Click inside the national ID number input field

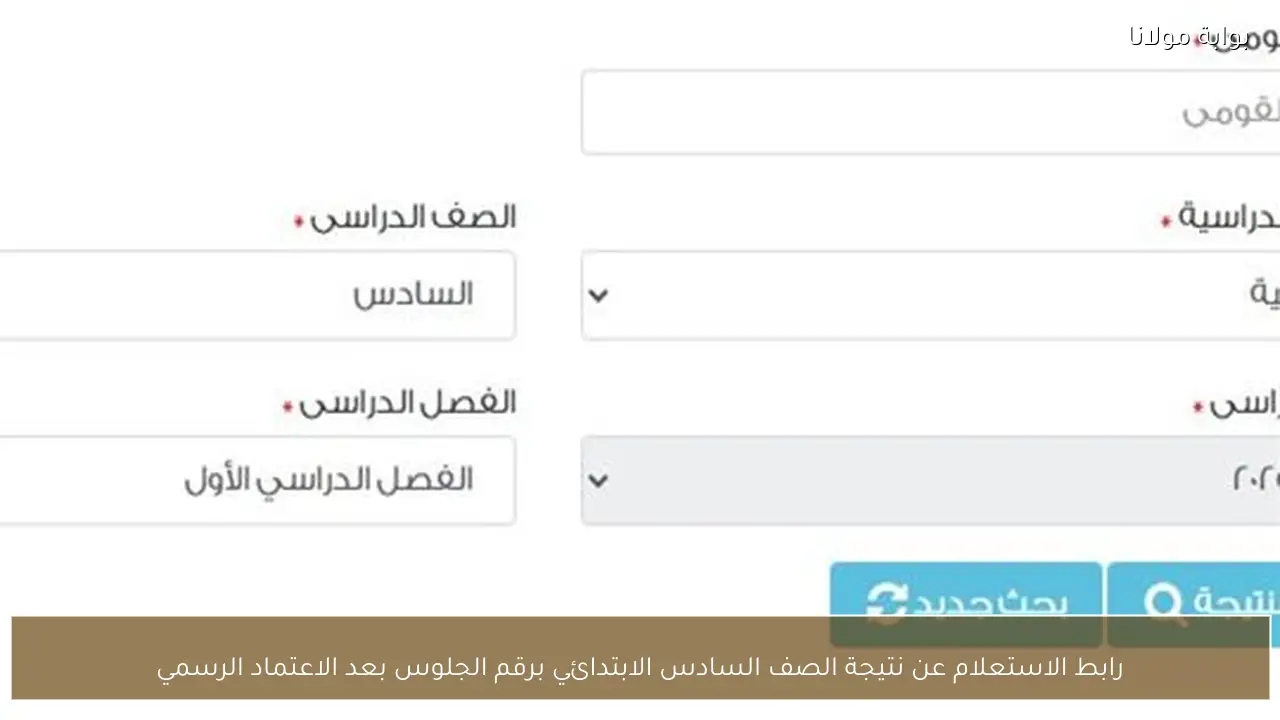[930, 112]
